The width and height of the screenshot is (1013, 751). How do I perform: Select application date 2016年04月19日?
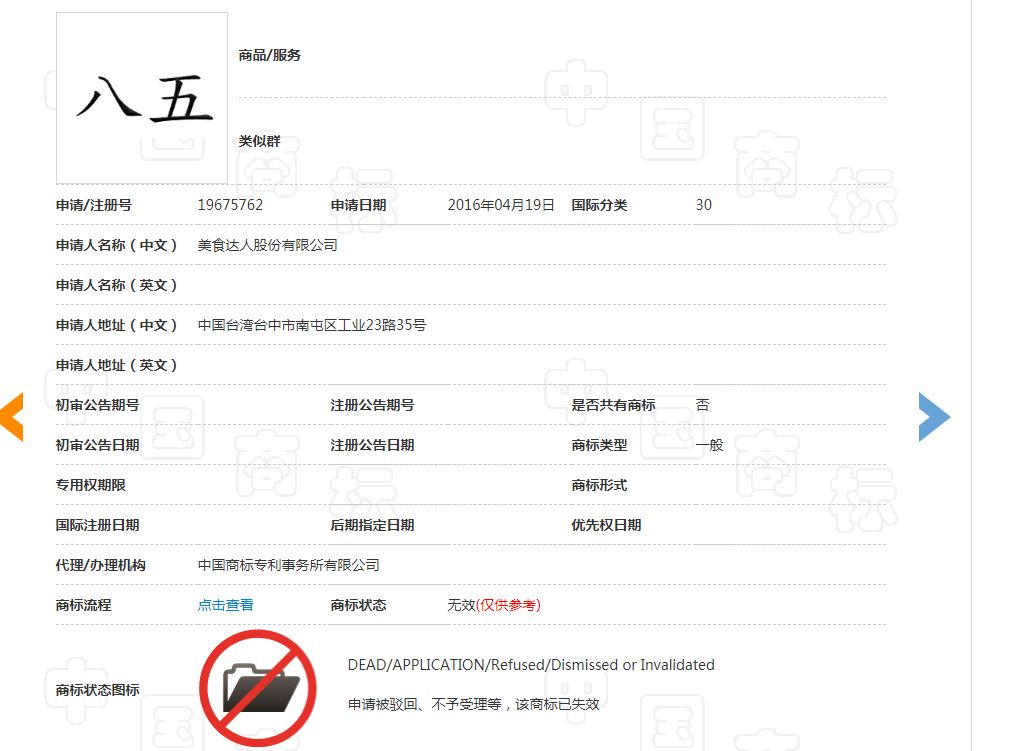pyautogui.click(x=501, y=205)
